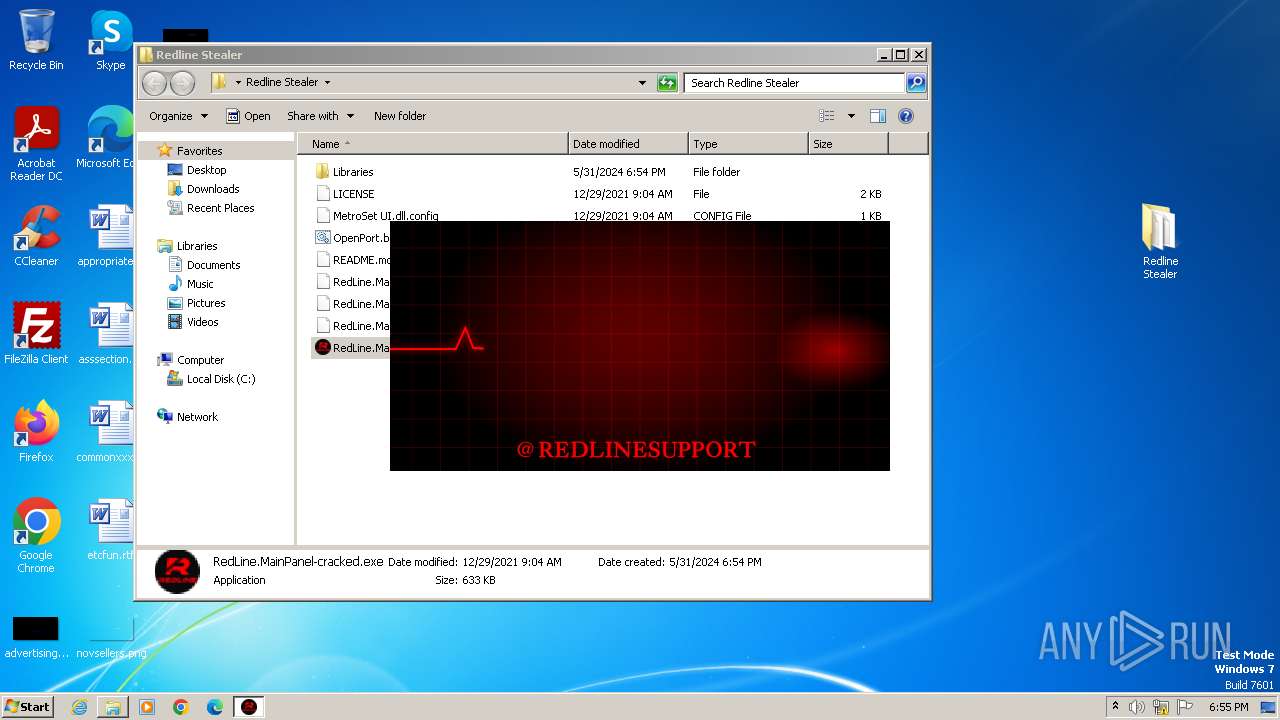Open the Share with dropdown
Screen dimensions: 1280x720
pos(320,116)
